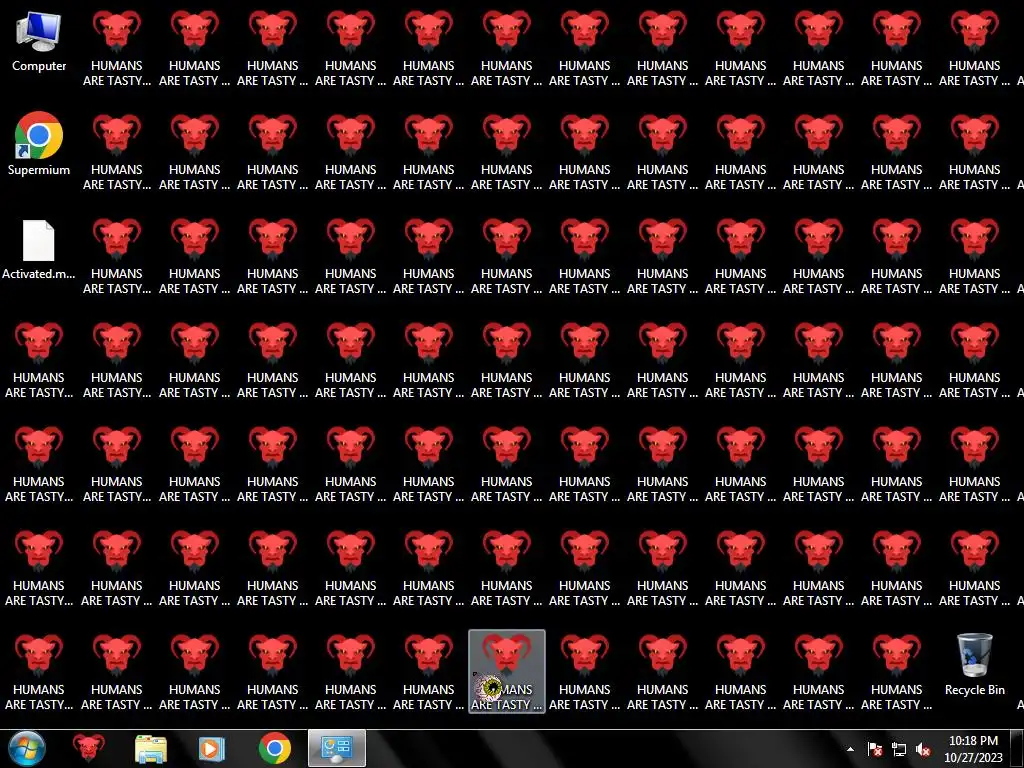Switch to the active control panel taskbar item

tap(337, 748)
